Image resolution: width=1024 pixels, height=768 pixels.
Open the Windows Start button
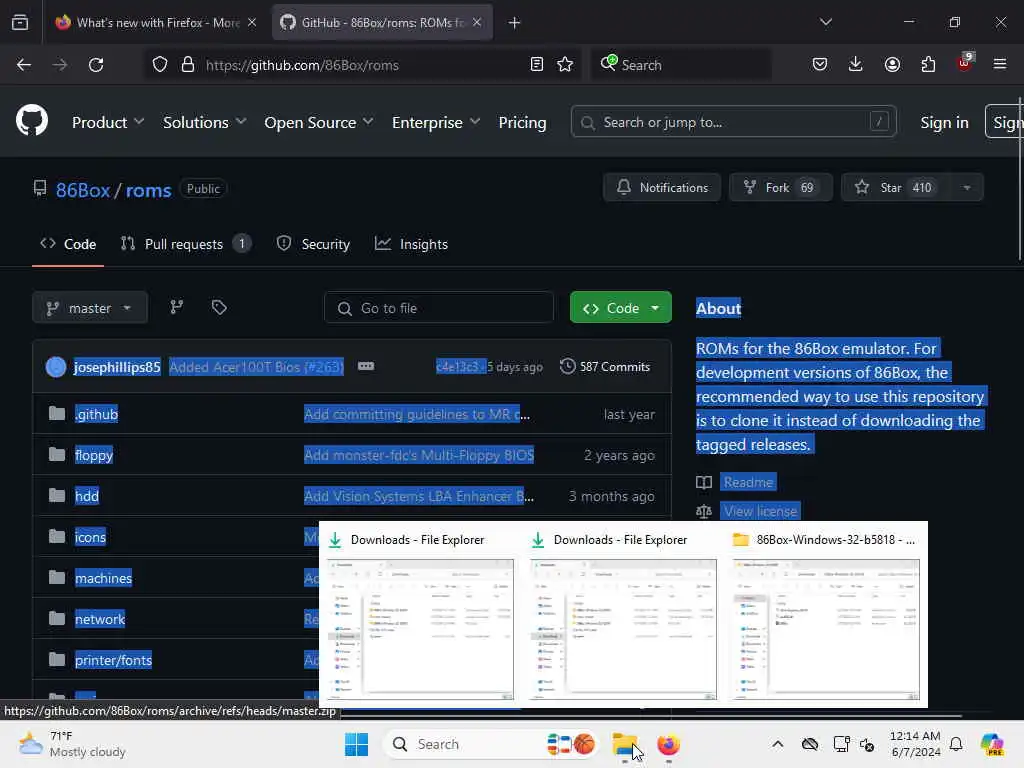coord(357,744)
